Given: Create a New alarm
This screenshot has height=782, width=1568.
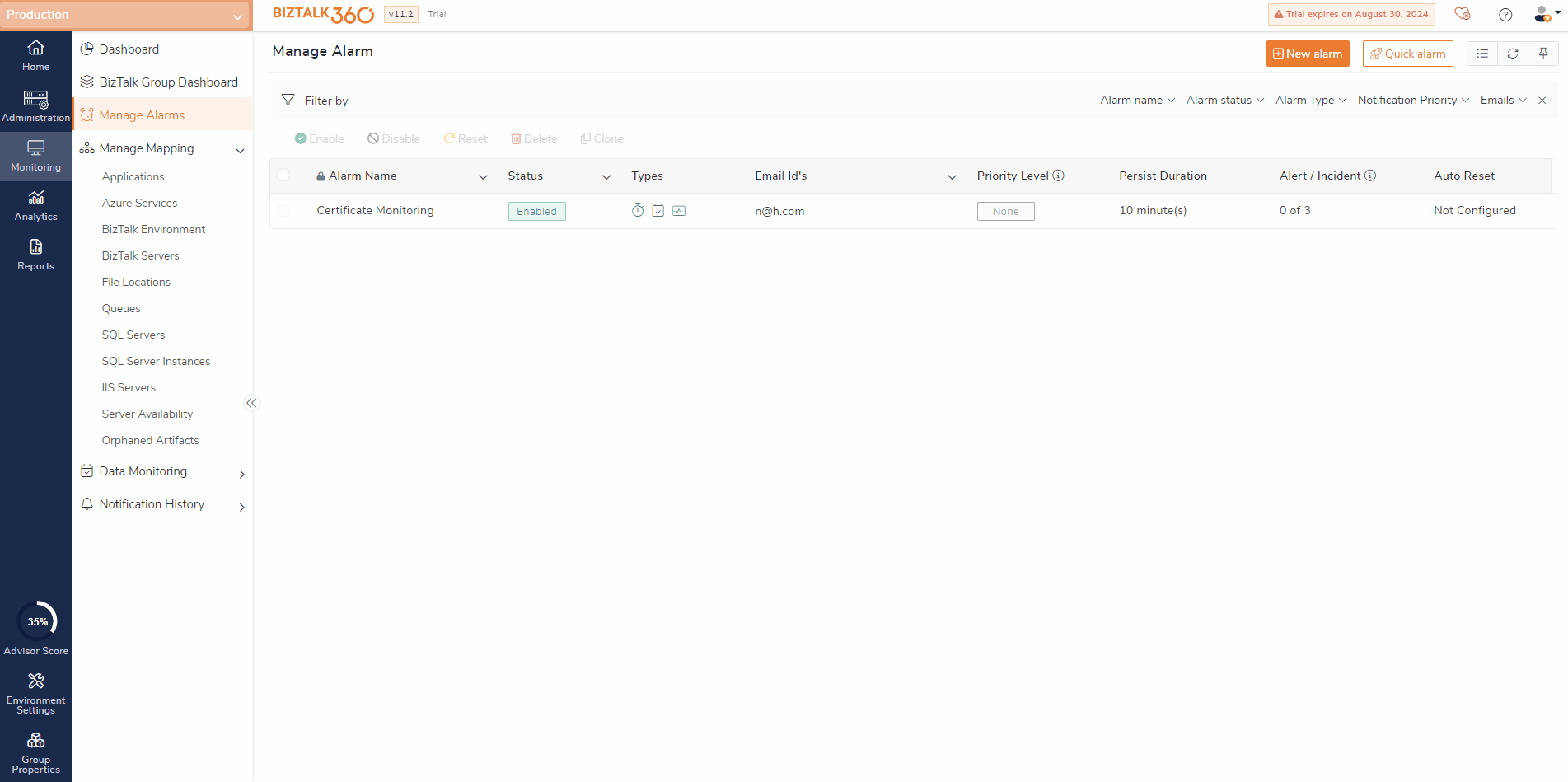Looking at the screenshot, I should [x=1307, y=53].
